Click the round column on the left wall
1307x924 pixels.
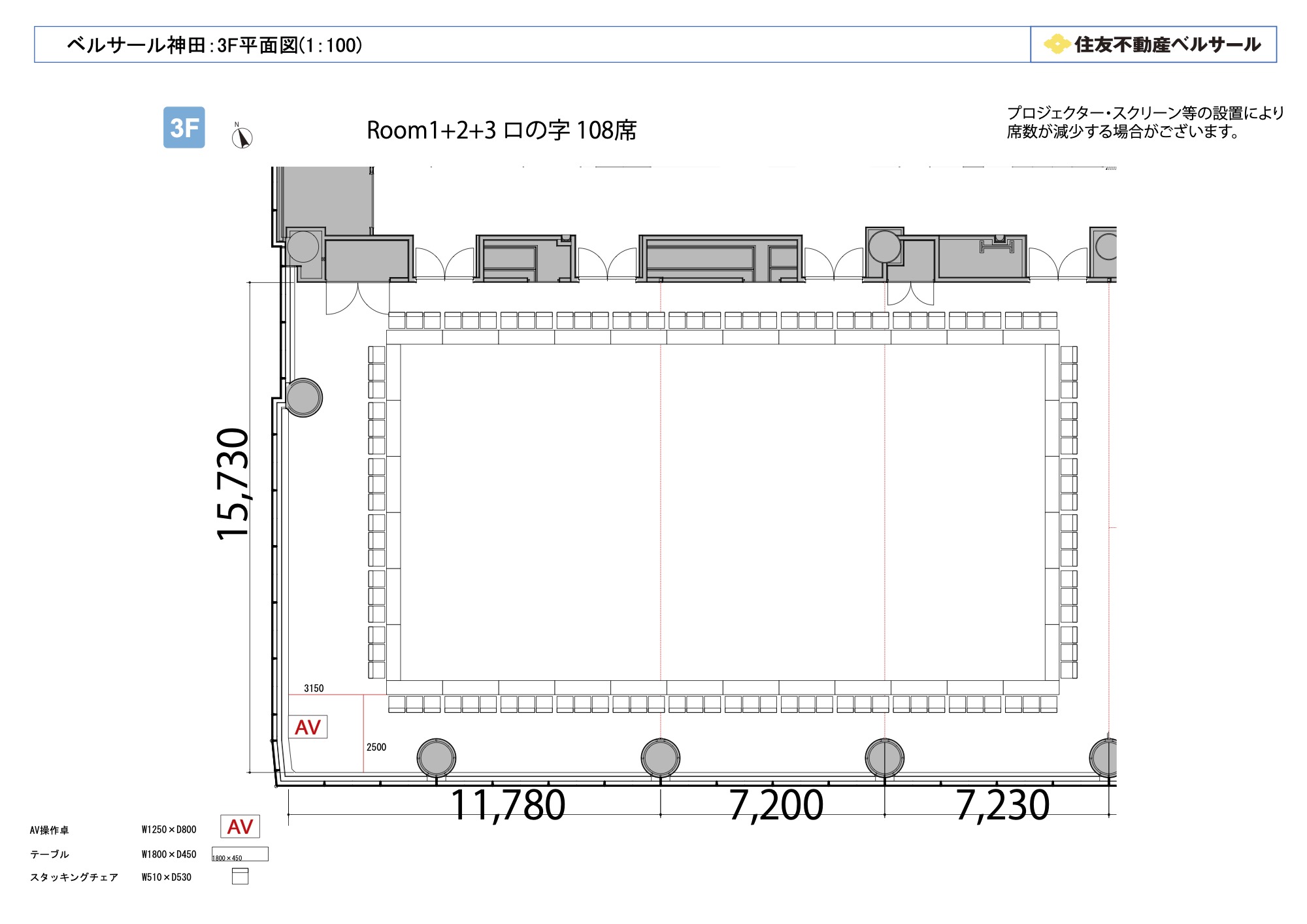point(304,397)
